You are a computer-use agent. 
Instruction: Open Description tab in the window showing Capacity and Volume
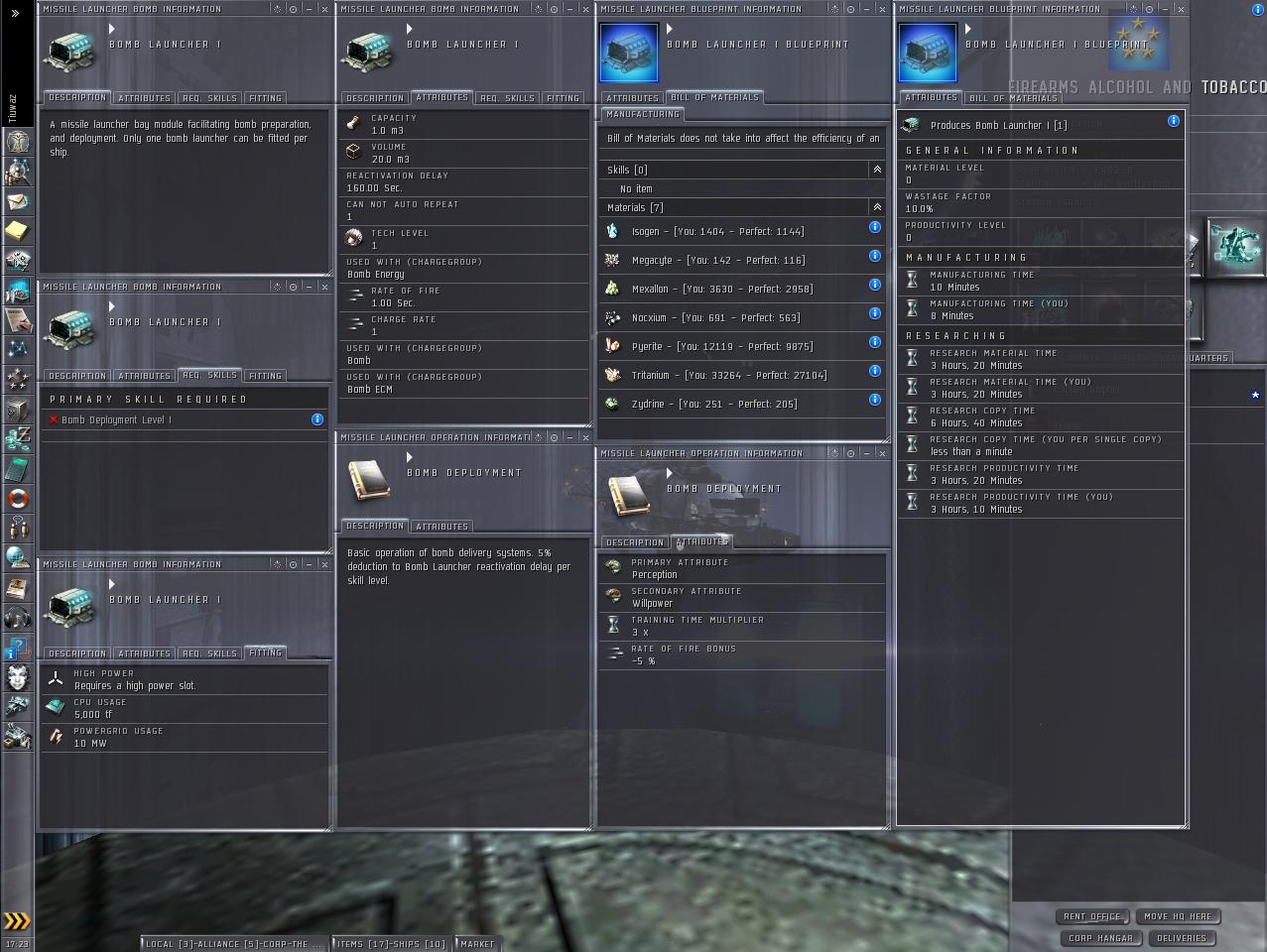pos(374,98)
